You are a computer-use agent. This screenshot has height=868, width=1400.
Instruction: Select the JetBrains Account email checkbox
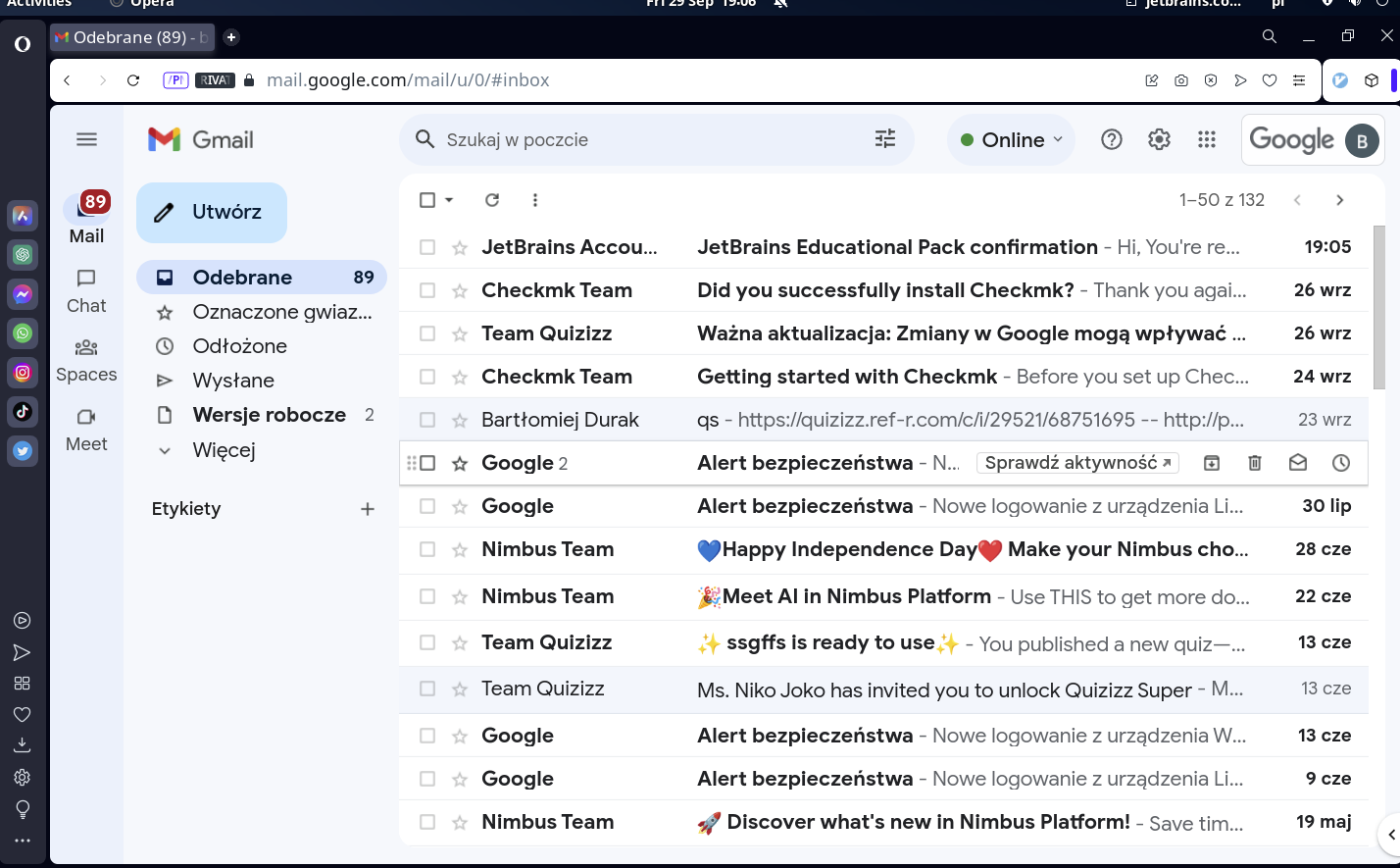click(x=427, y=247)
